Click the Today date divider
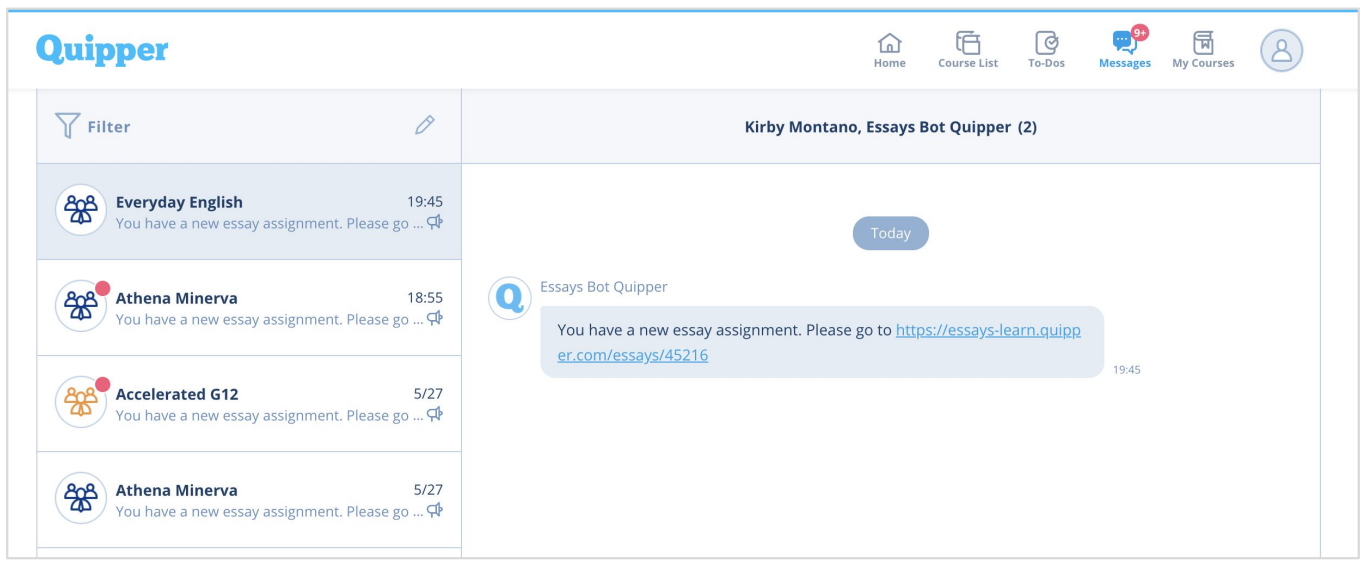The width and height of the screenshot is (1368, 565). (x=890, y=233)
